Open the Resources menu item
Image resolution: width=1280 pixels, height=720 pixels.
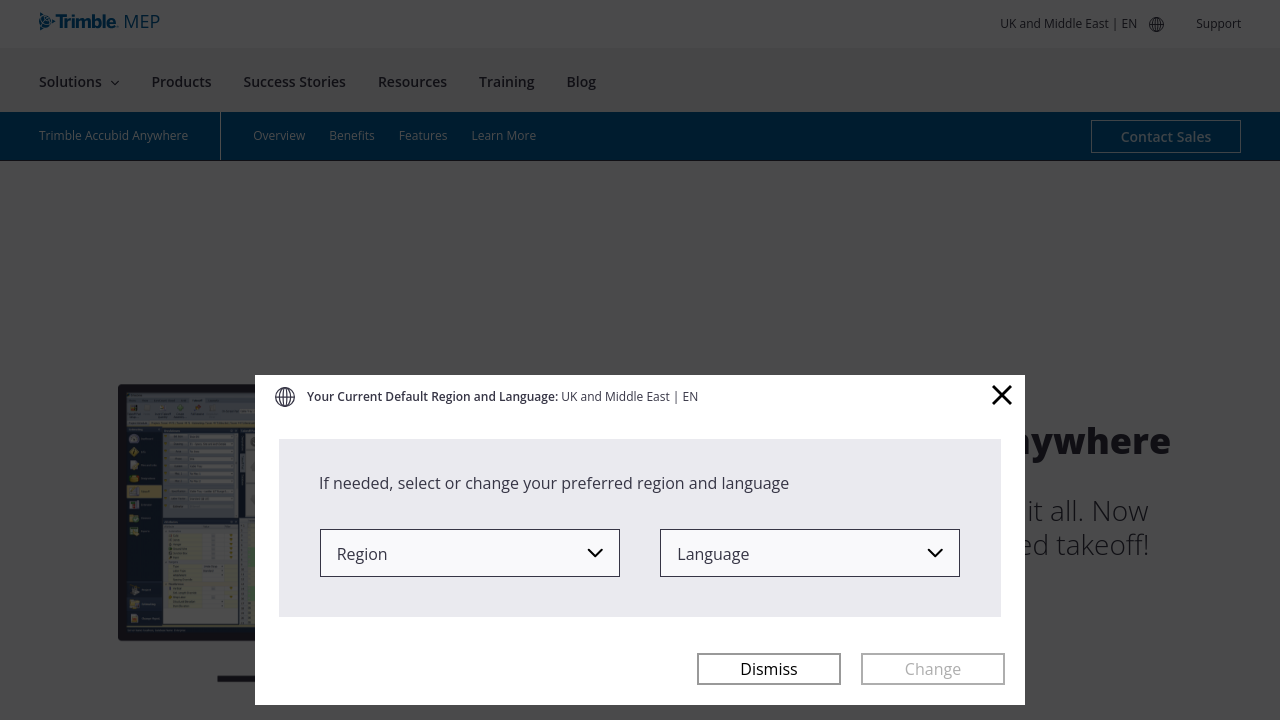click(x=412, y=82)
